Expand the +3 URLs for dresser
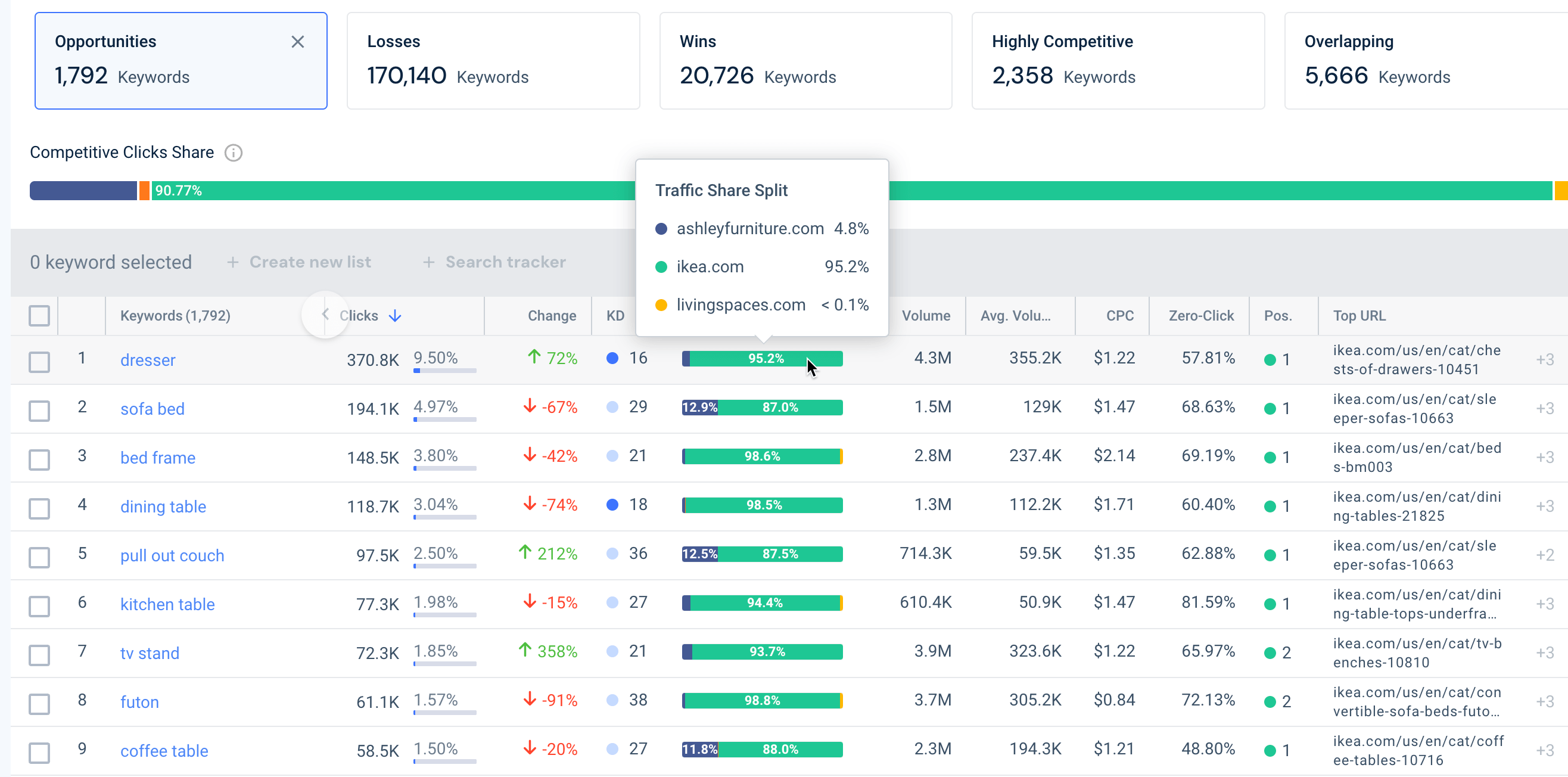The image size is (1568, 777). [x=1546, y=359]
